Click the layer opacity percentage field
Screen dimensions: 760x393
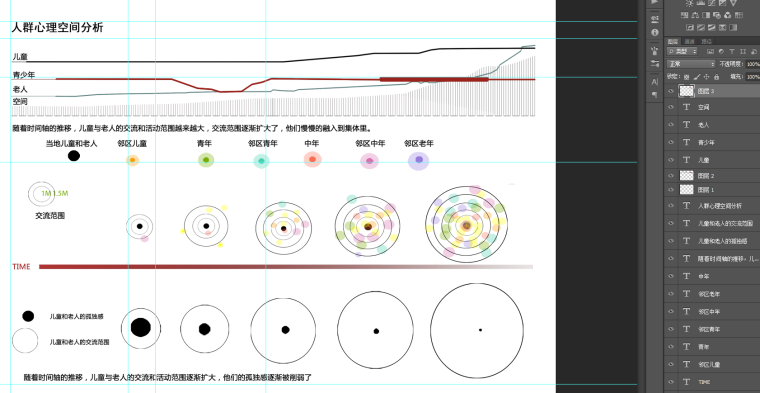753,64
